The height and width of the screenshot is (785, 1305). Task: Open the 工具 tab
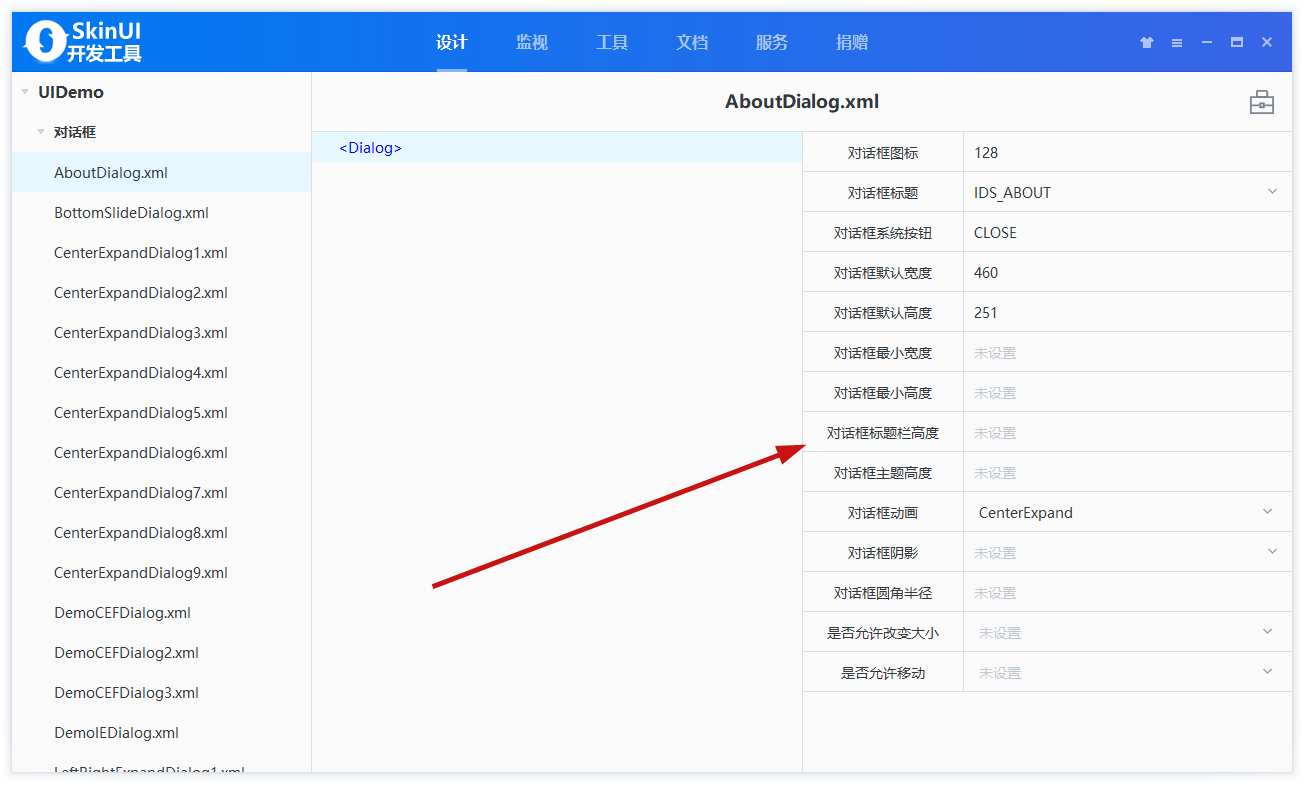(612, 42)
